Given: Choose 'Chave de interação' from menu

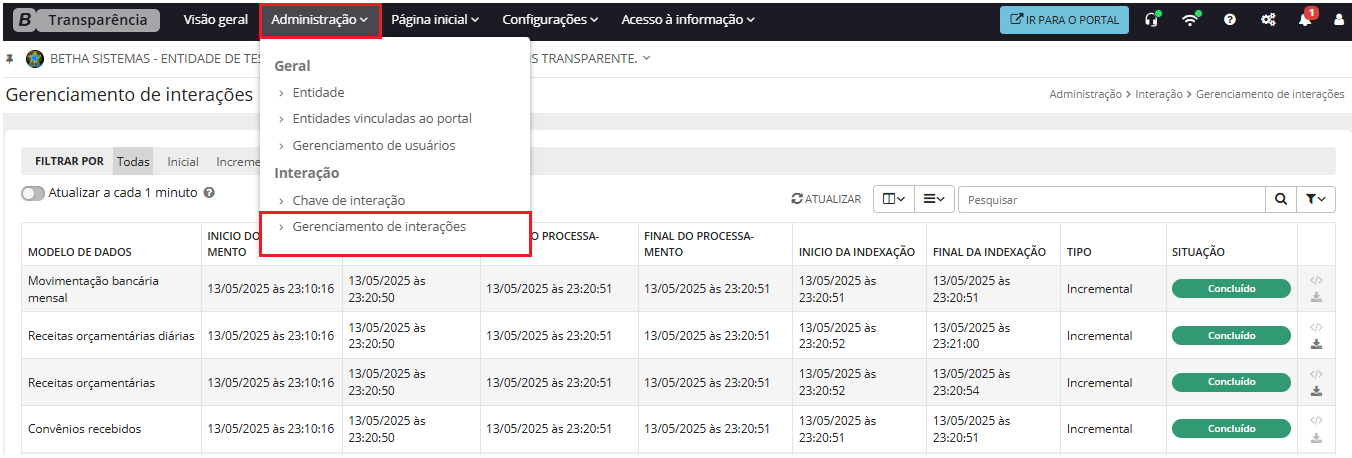Looking at the screenshot, I should (x=348, y=200).
